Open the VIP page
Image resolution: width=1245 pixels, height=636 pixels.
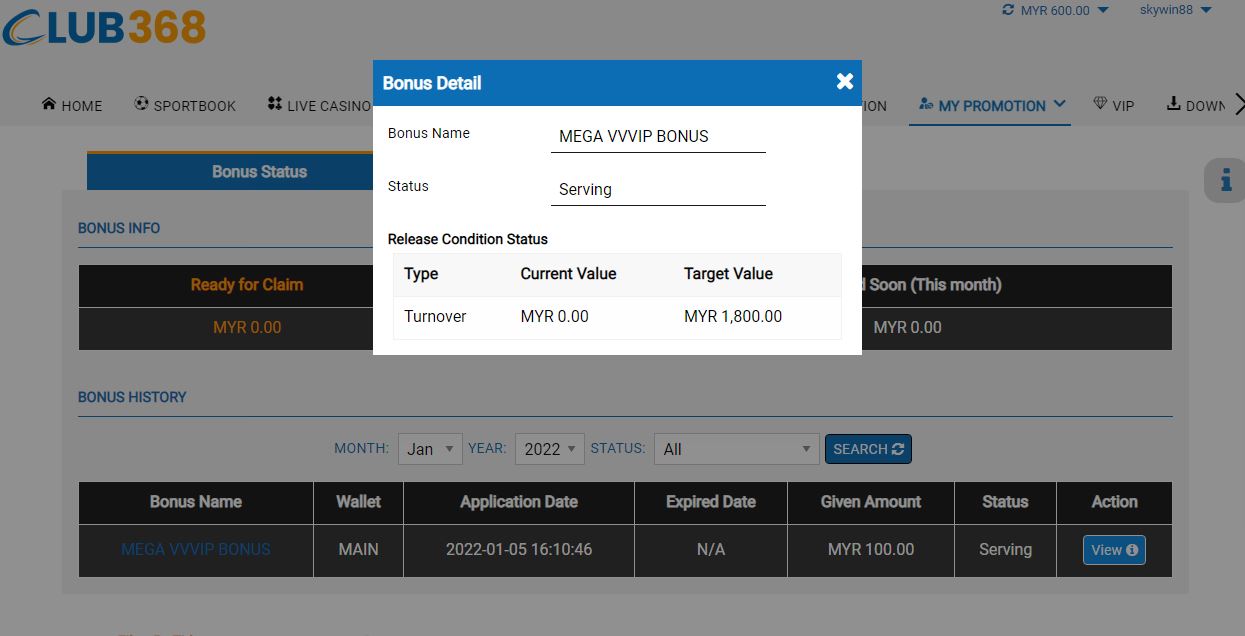point(1113,105)
